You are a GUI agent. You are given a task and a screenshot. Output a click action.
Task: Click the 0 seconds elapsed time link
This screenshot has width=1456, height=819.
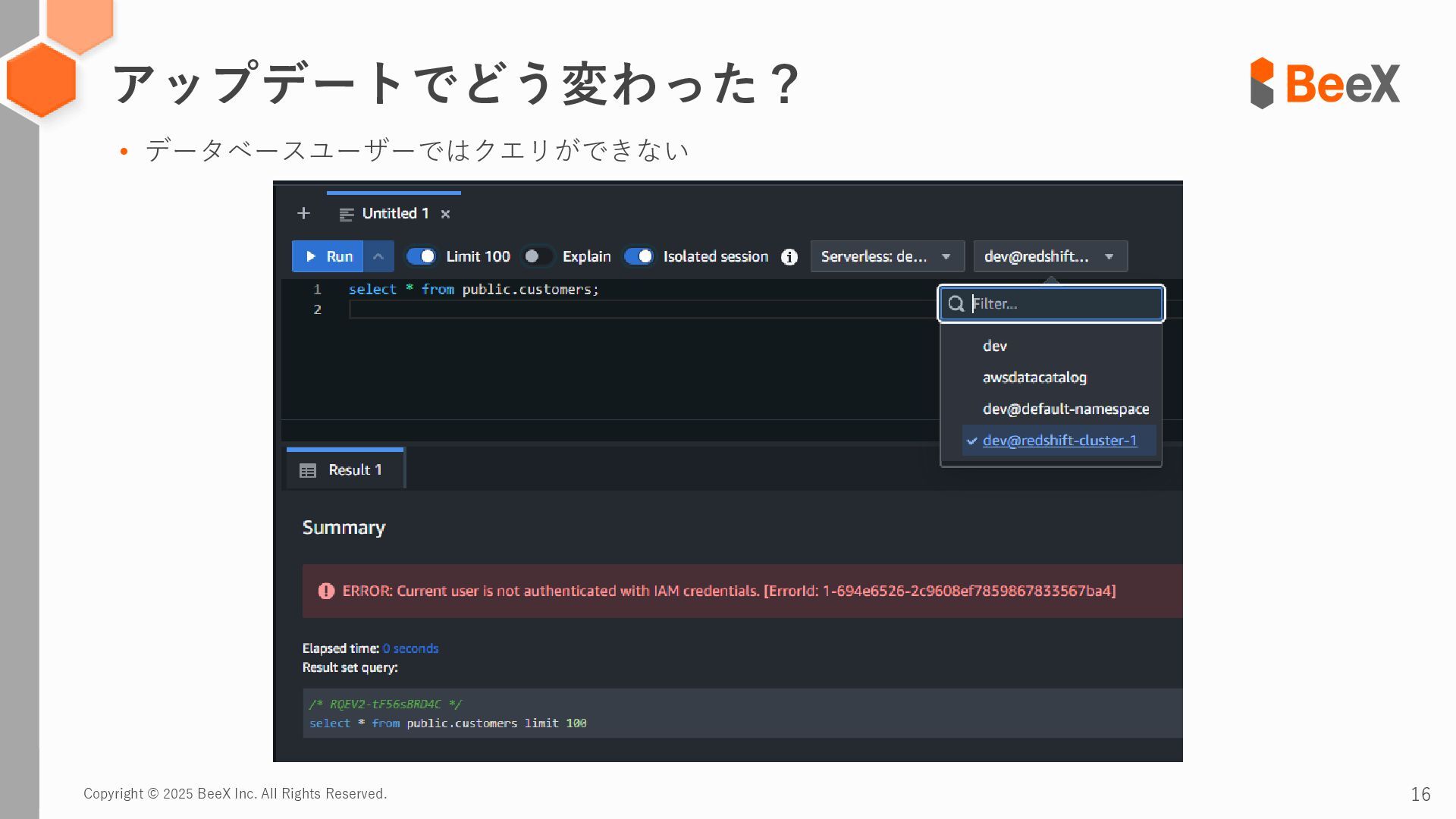click(x=410, y=648)
